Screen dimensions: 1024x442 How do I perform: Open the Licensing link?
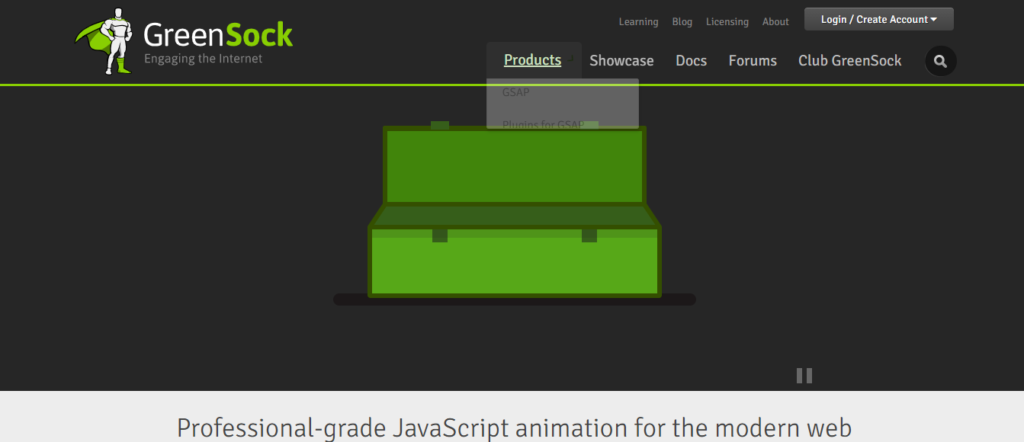pyautogui.click(x=727, y=22)
